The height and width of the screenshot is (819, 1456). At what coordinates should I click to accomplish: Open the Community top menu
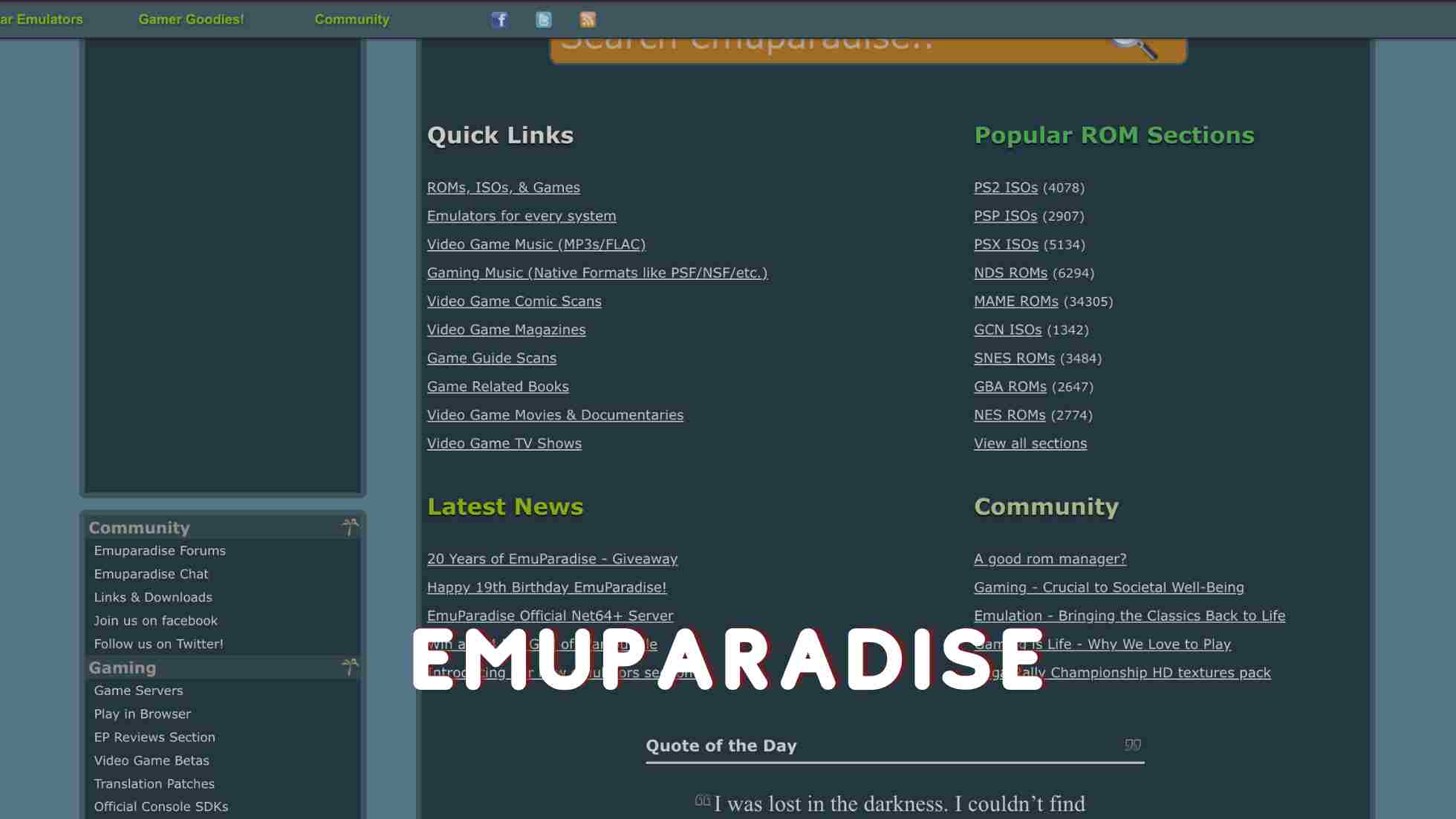click(x=351, y=19)
